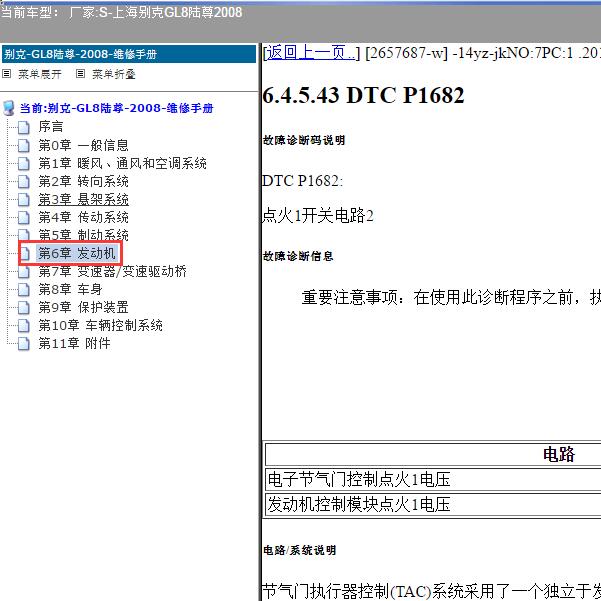The height and width of the screenshot is (601, 601).
Task: Click the page icon next to 第2章
Action: pyautogui.click(x=24, y=181)
